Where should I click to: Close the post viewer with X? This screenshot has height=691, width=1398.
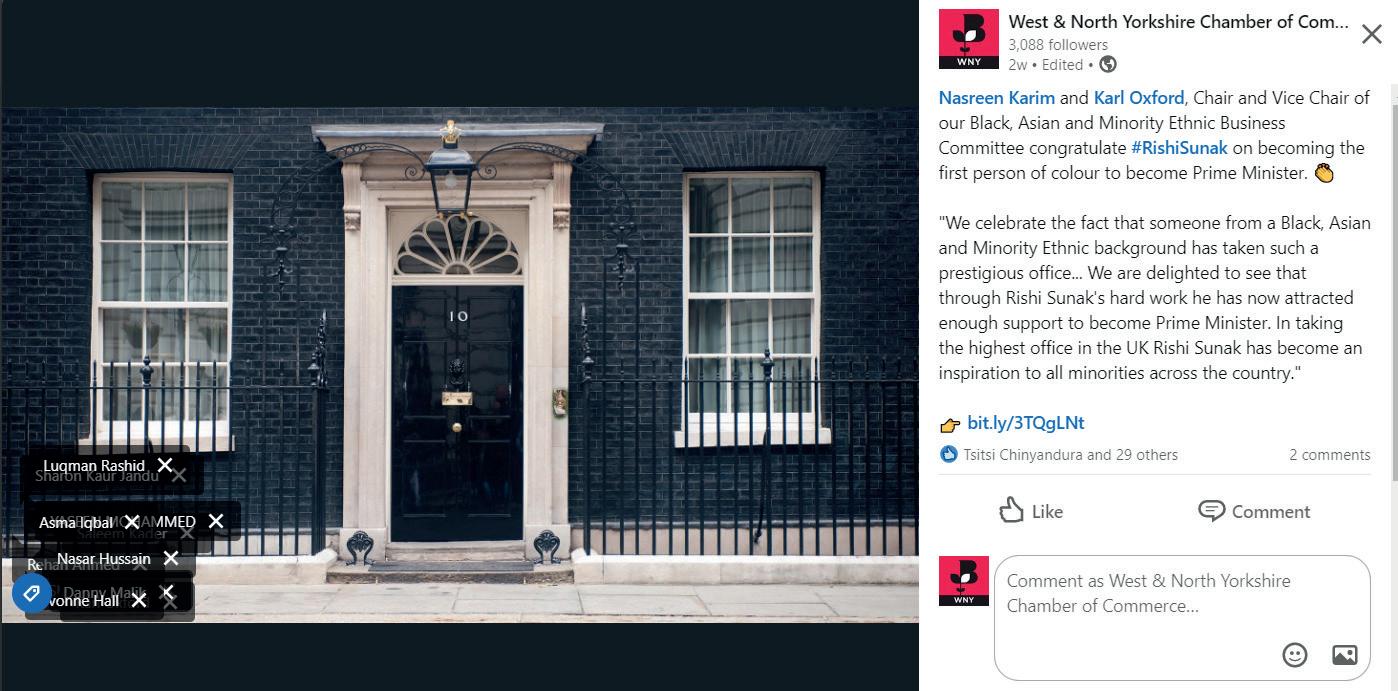point(1372,34)
